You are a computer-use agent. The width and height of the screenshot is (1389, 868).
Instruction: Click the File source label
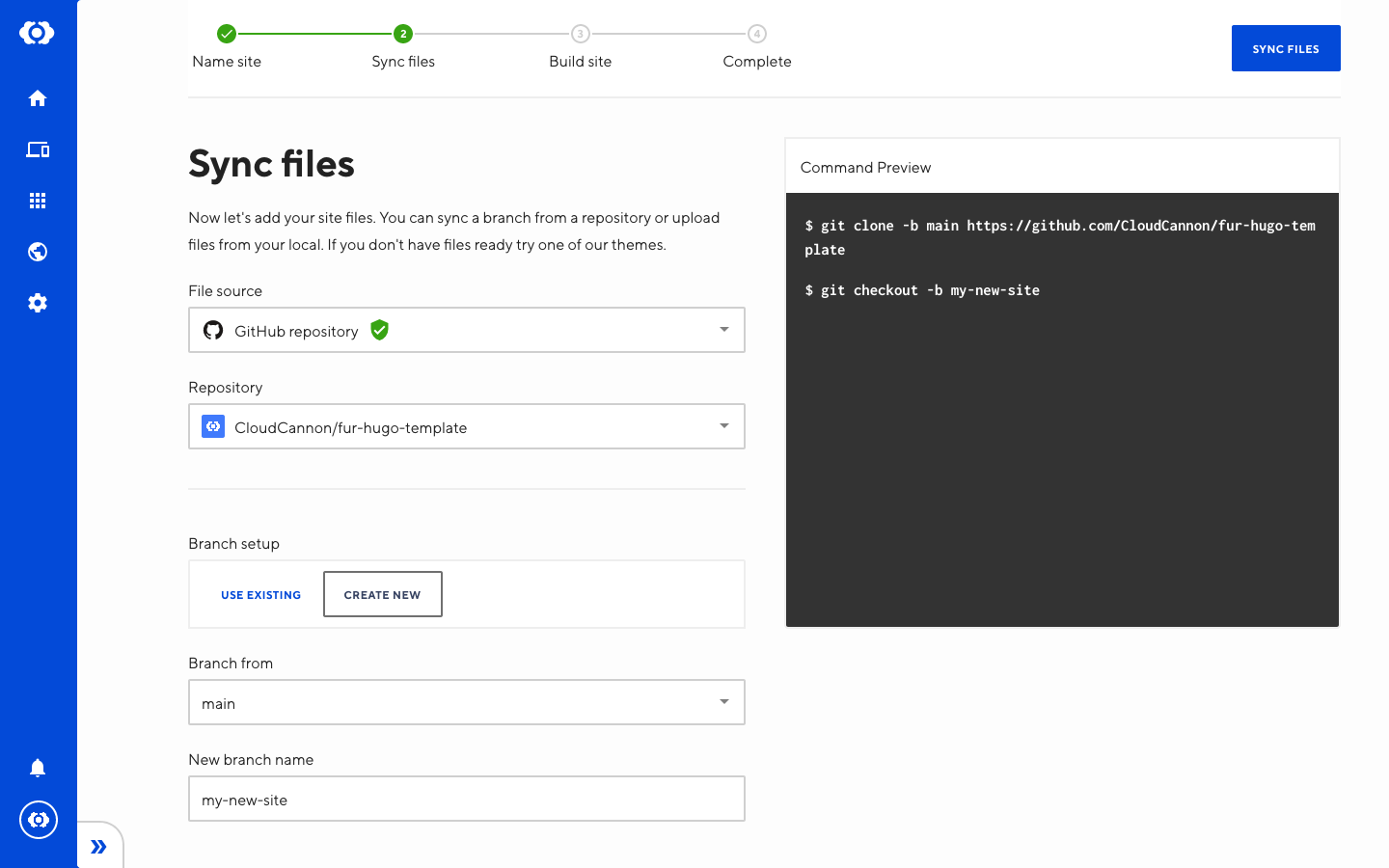coord(226,291)
